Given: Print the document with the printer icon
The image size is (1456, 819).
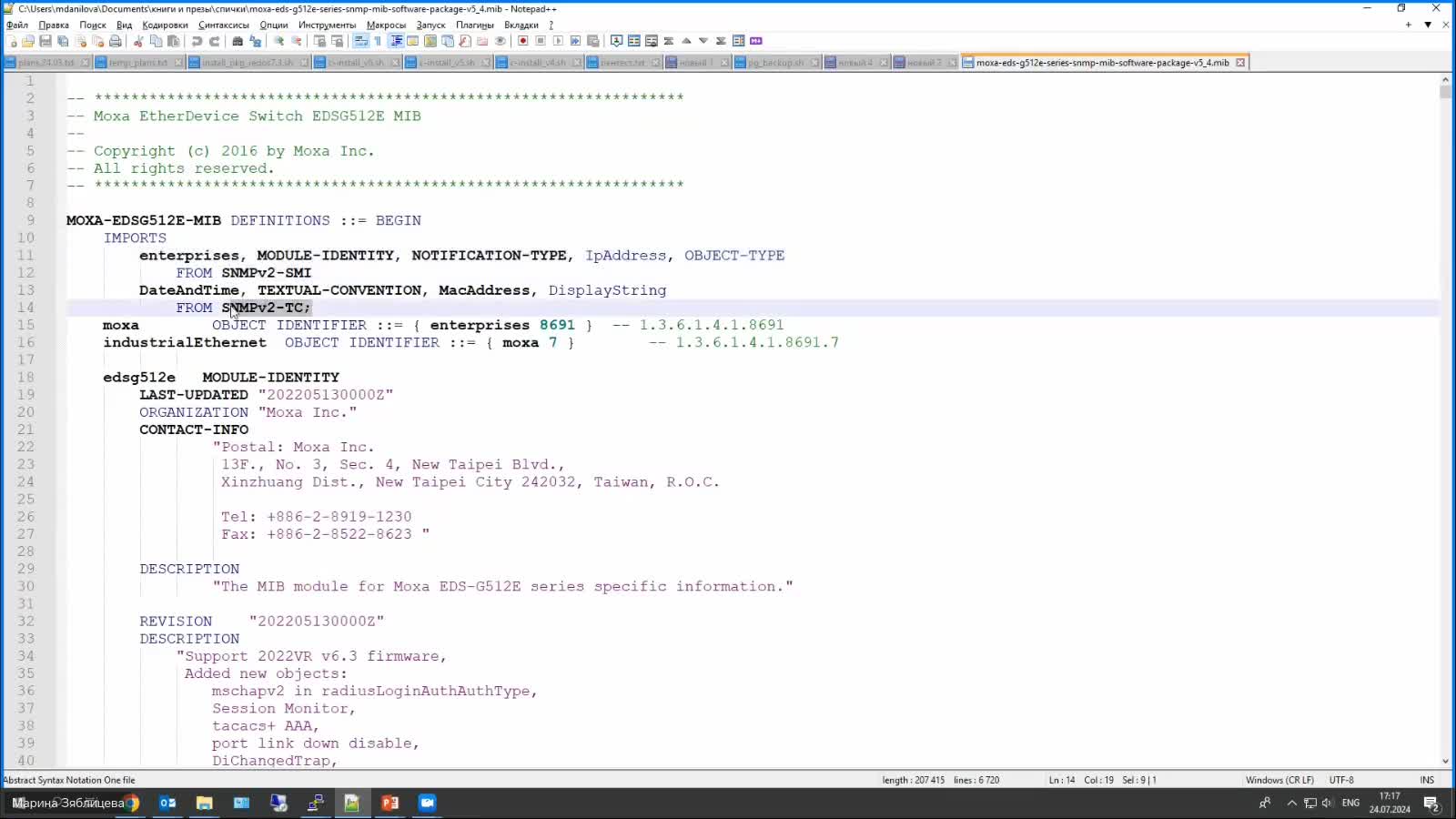Looking at the screenshot, I should click(116, 41).
